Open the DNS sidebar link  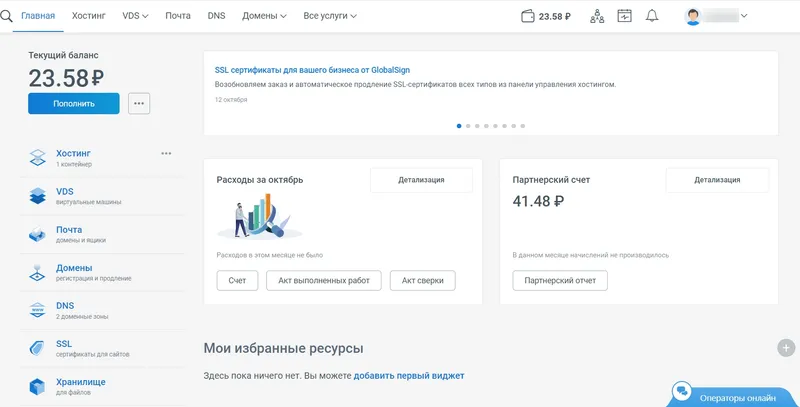(x=65, y=306)
